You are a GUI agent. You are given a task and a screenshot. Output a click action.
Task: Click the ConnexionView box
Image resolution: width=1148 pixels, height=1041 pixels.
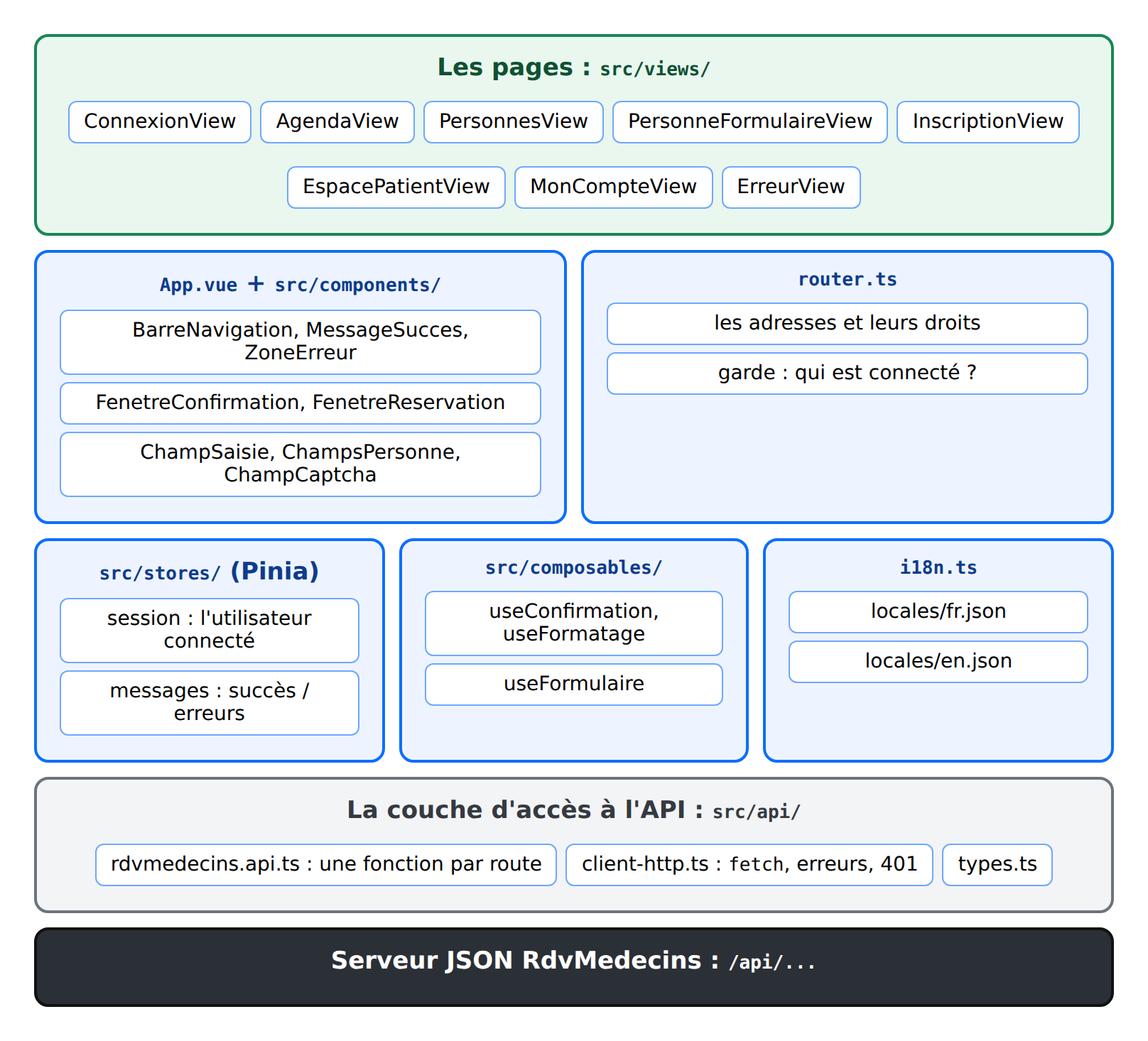pyautogui.click(x=160, y=122)
